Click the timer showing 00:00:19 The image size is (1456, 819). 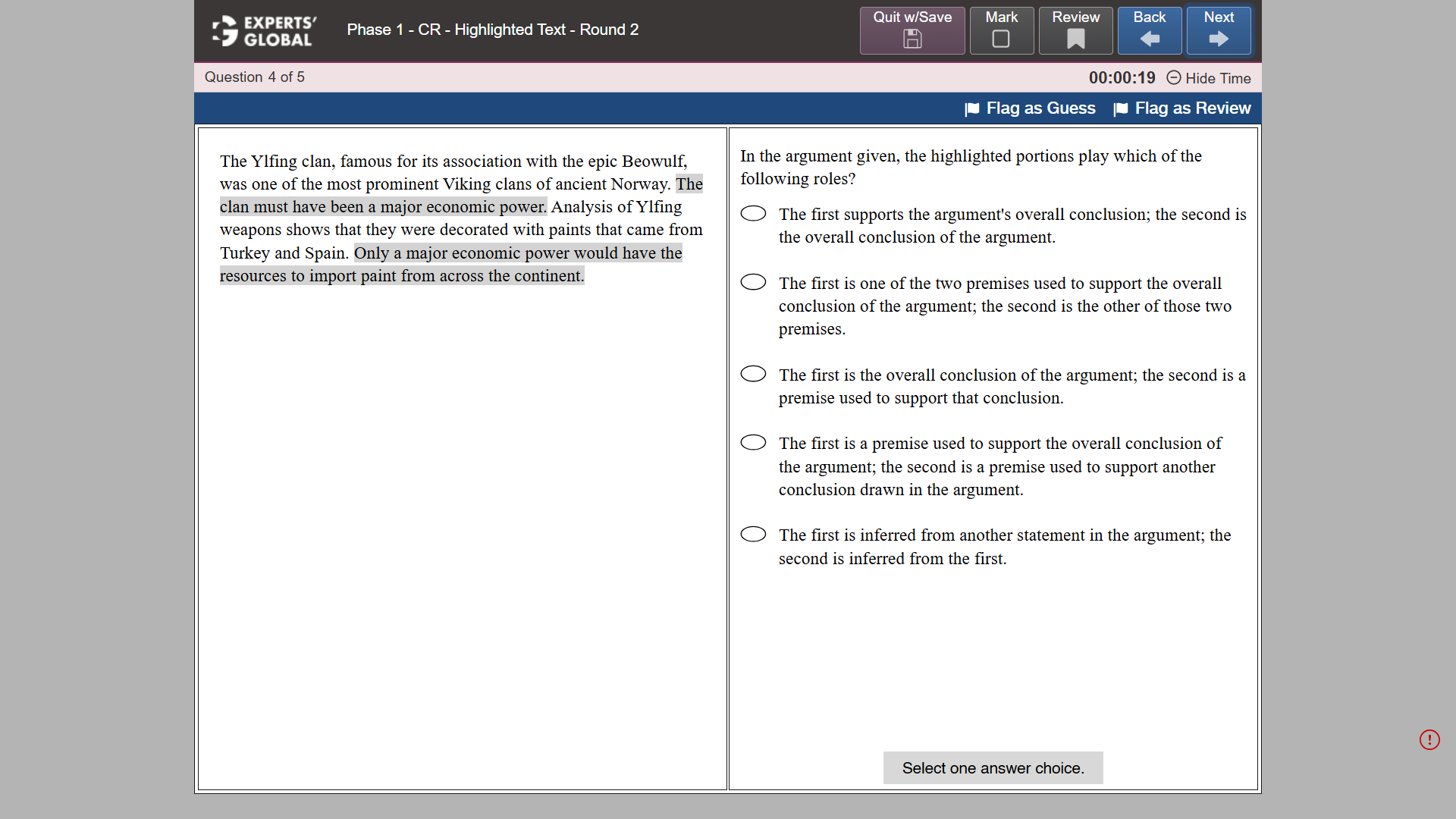tap(1122, 77)
